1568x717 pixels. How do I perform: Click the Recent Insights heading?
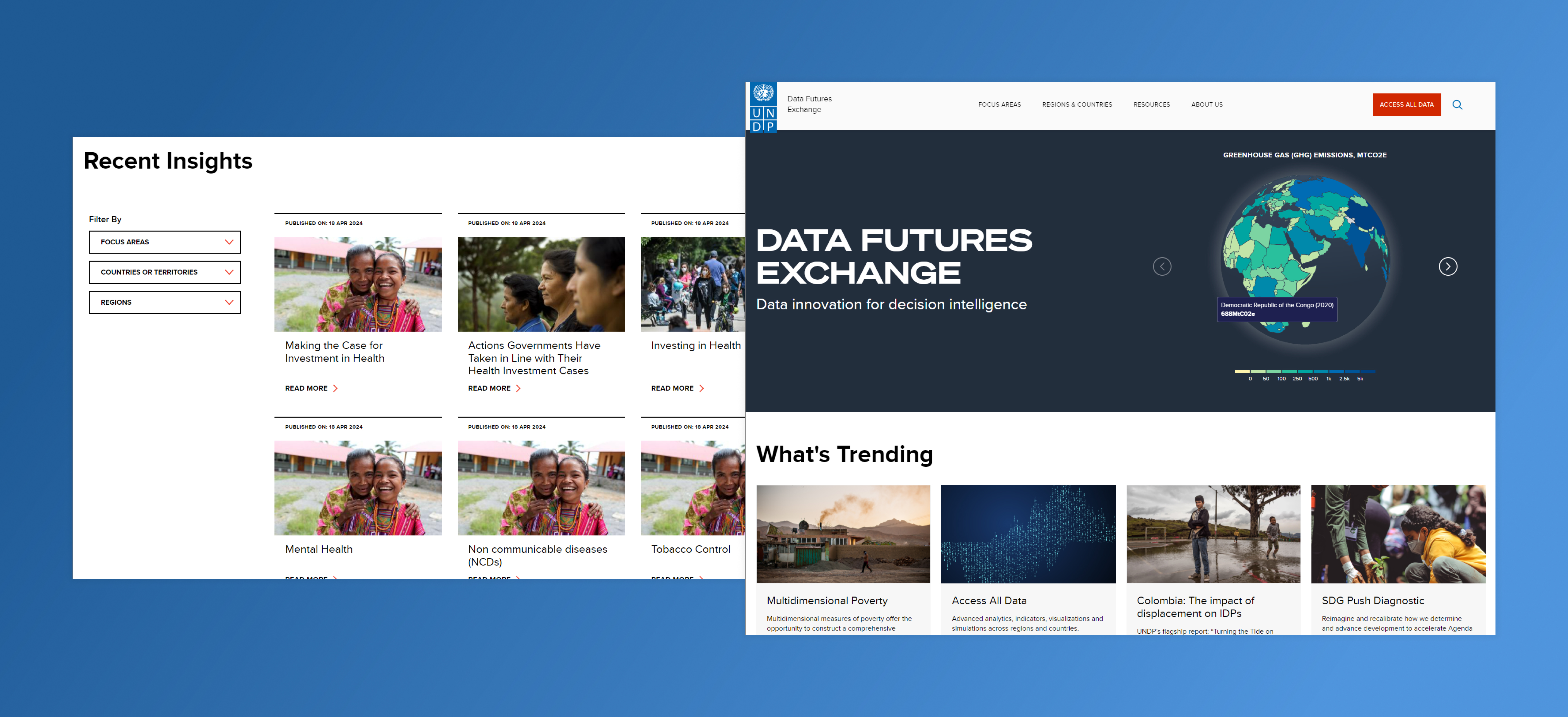point(168,161)
